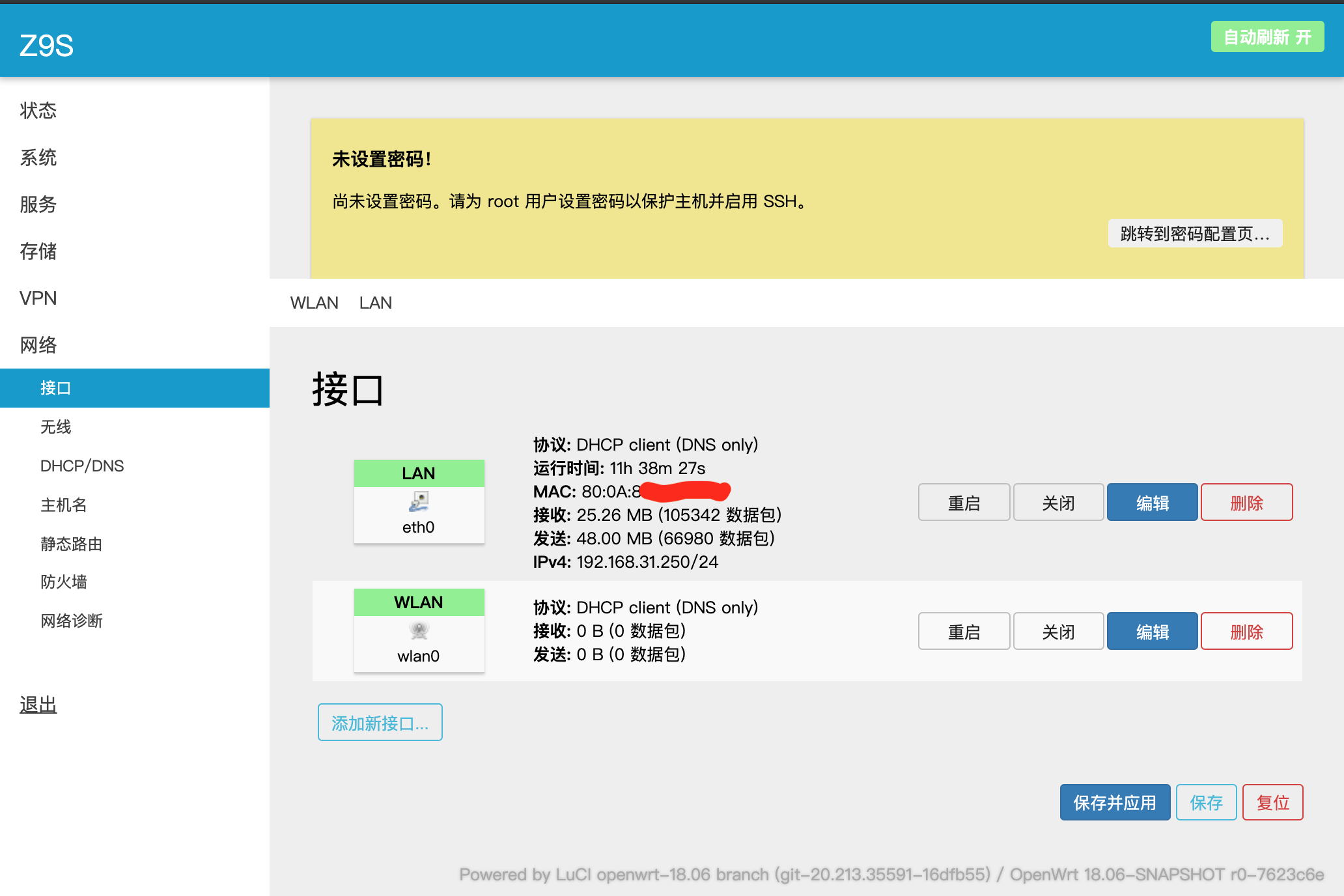Screen dimensions: 1344x896
Task: Click the eth0 network port icon
Action: click(x=419, y=501)
